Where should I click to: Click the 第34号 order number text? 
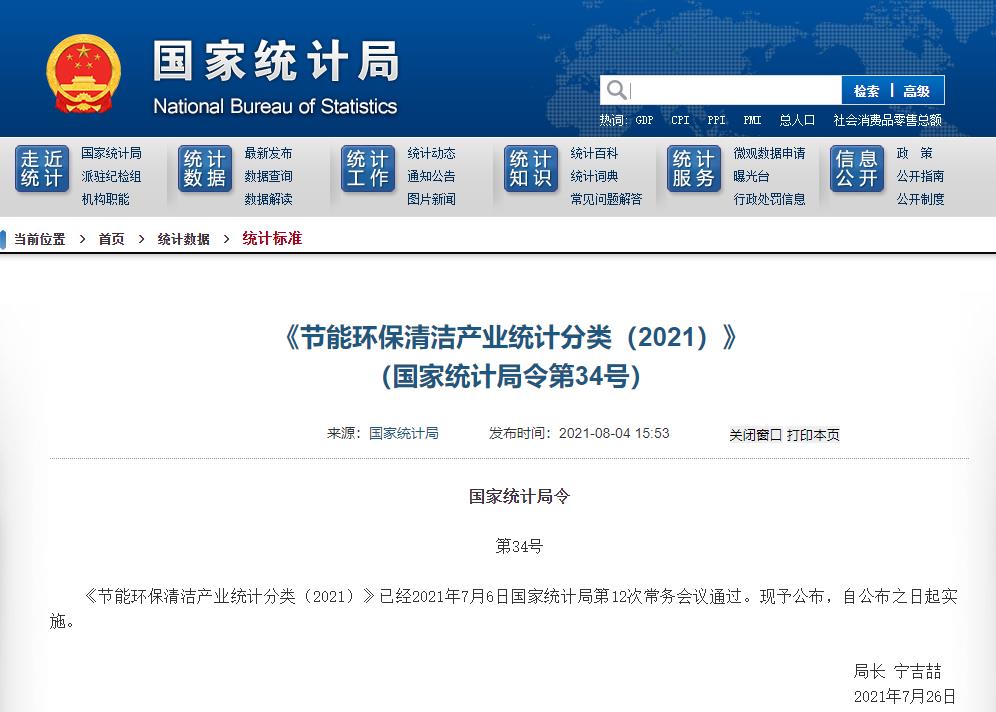point(519,546)
